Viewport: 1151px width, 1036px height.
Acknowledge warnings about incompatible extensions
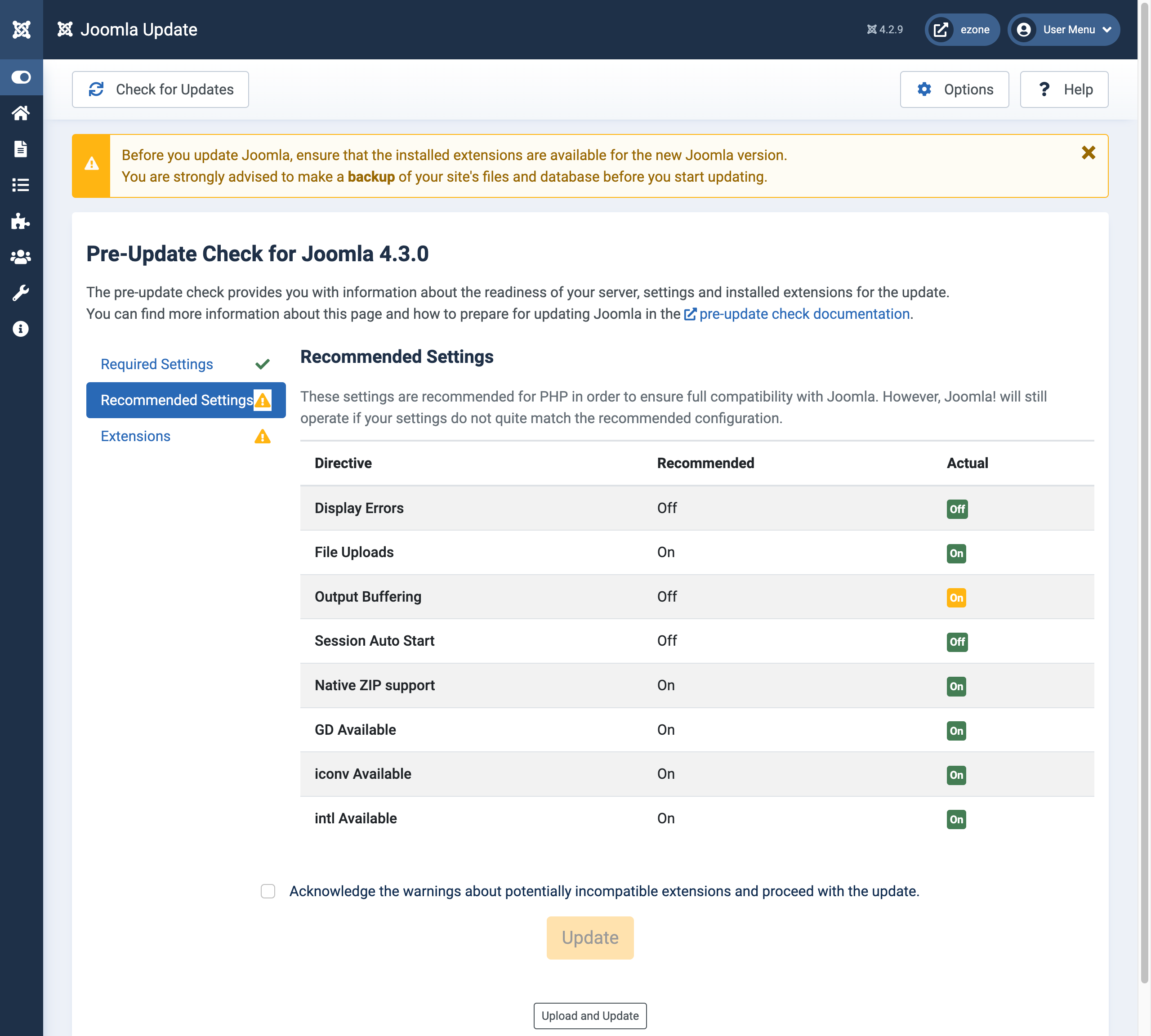[268, 891]
